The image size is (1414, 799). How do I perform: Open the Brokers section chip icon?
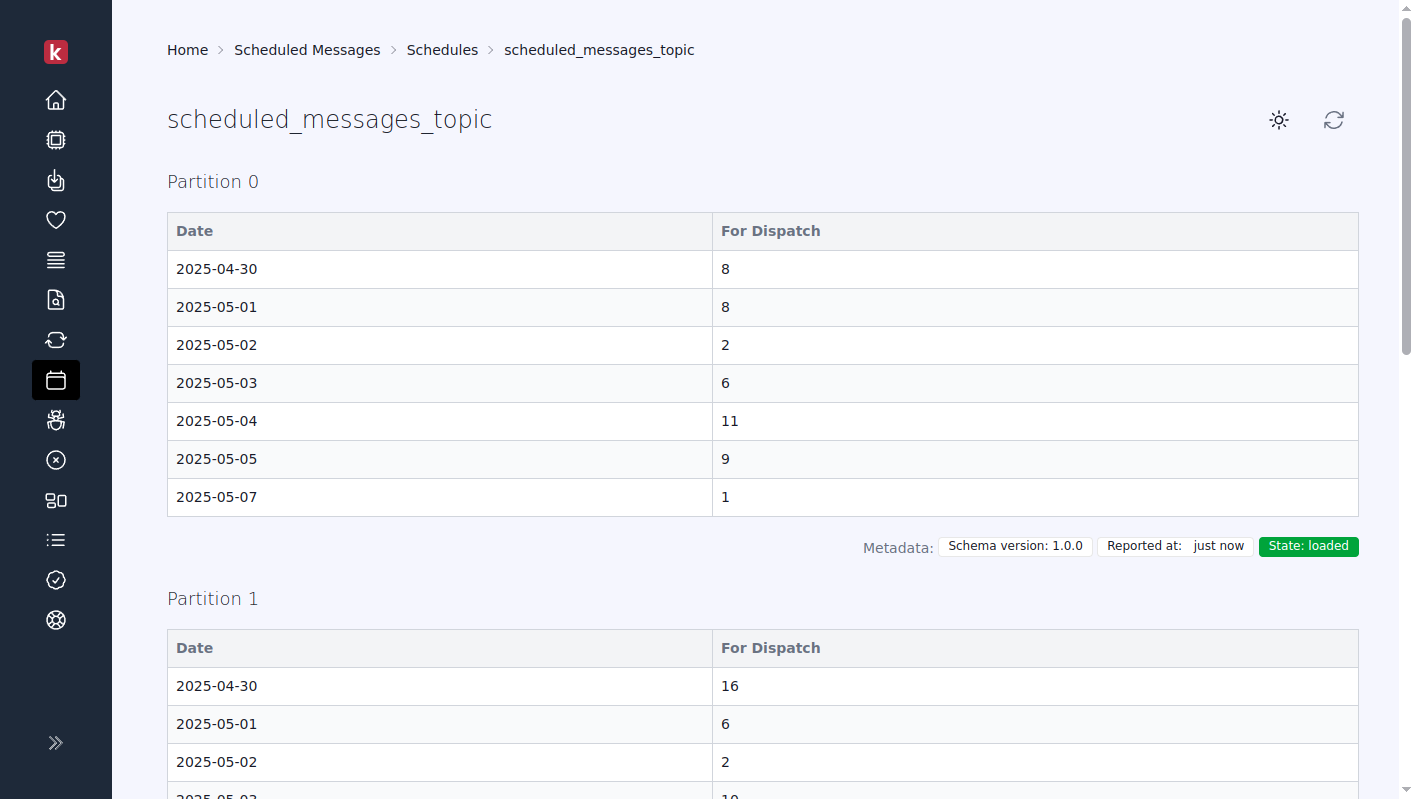click(x=56, y=140)
